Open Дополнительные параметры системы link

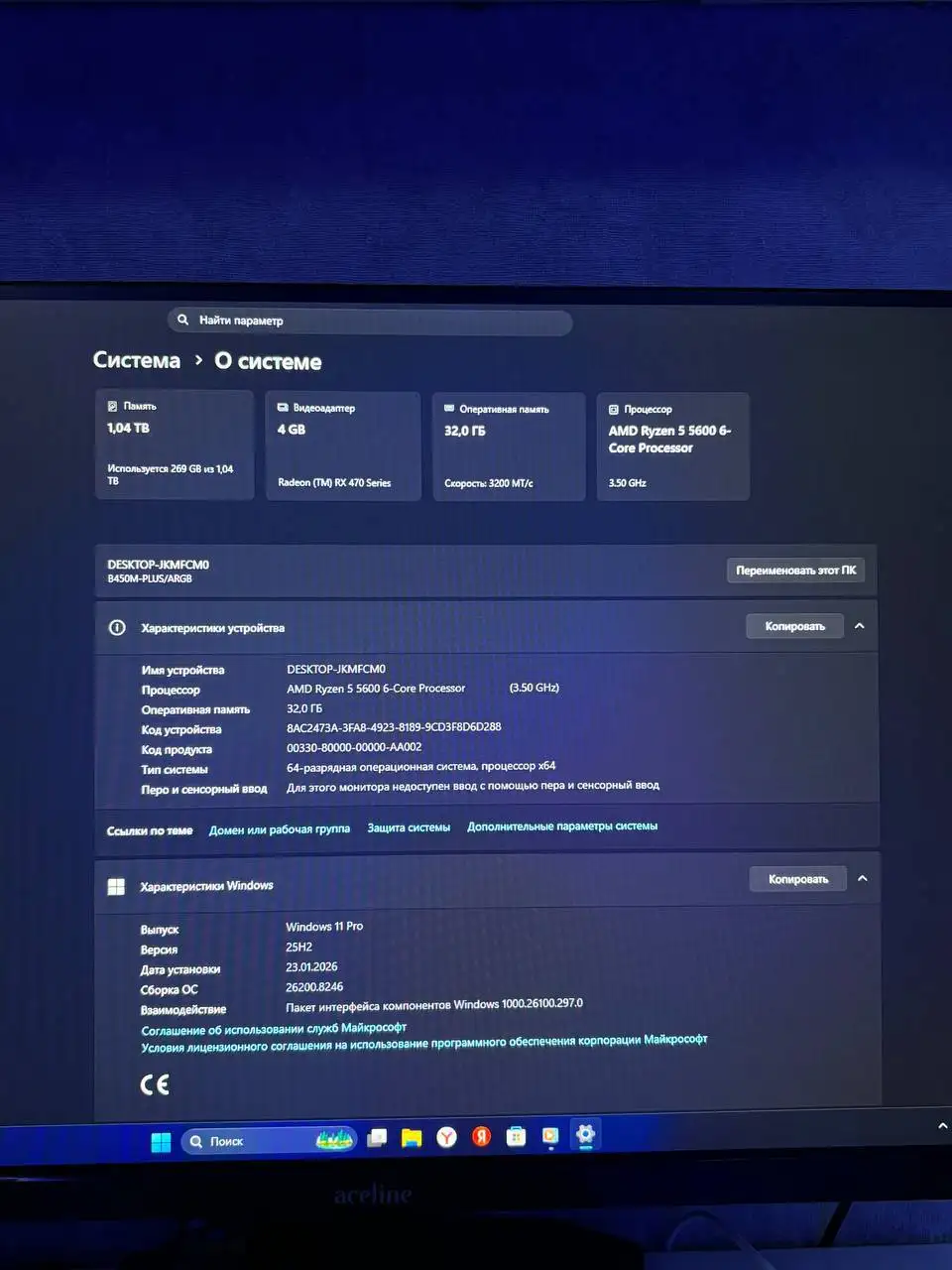(562, 826)
